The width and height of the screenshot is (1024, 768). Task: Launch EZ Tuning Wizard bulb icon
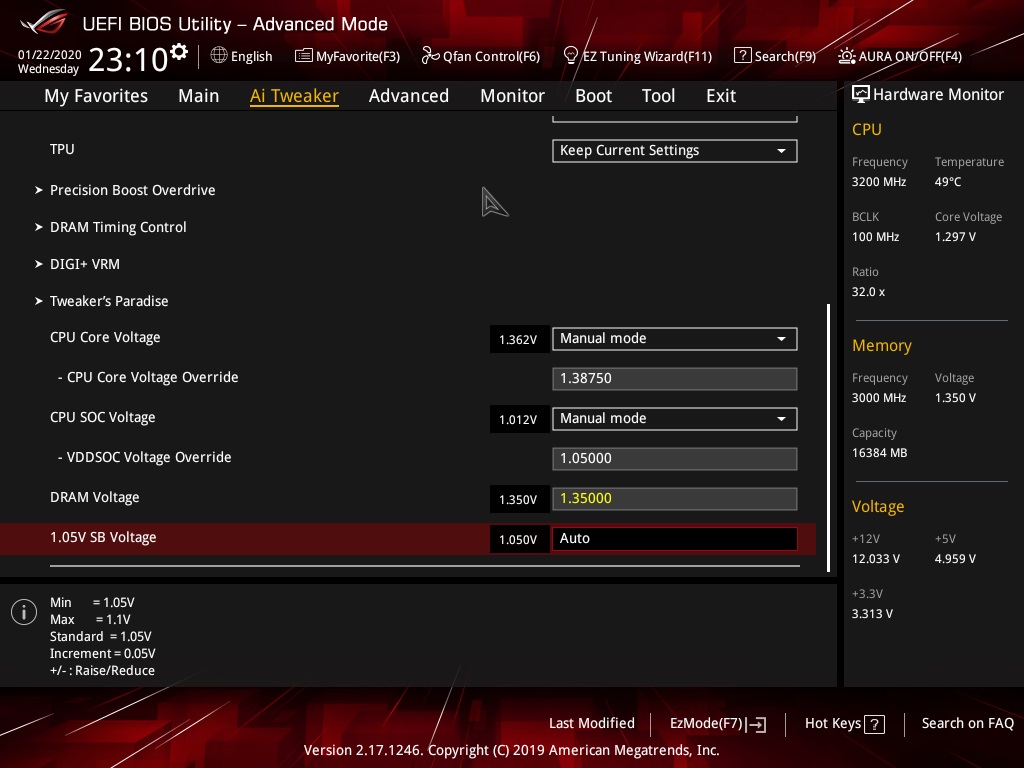point(571,56)
